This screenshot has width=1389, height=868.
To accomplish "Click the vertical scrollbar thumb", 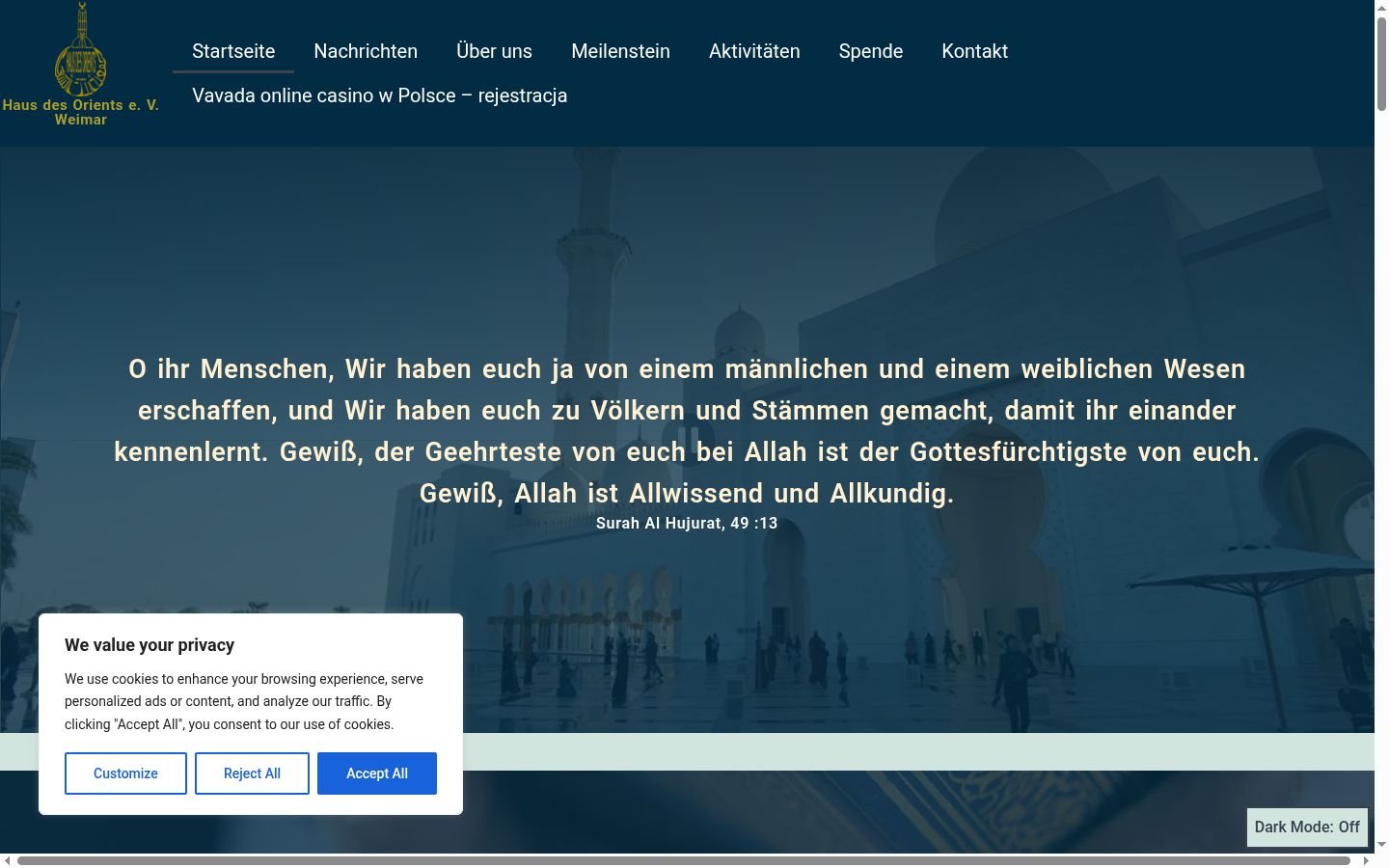I will 1381,63.
